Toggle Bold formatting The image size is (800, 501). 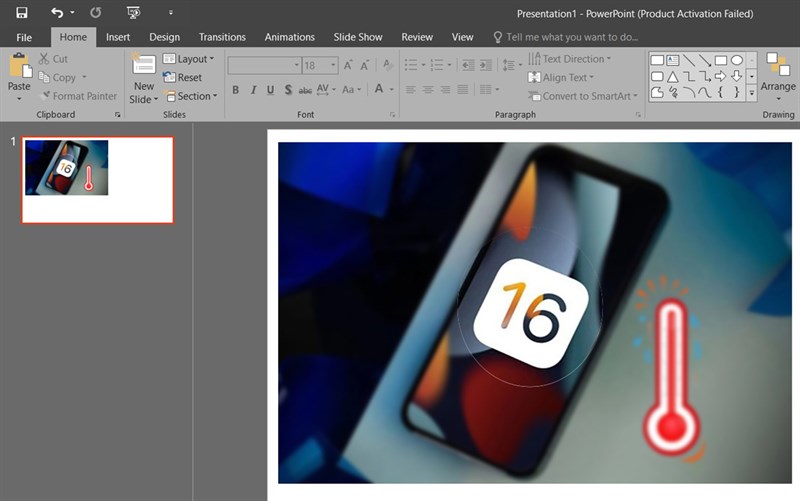point(235,90)
